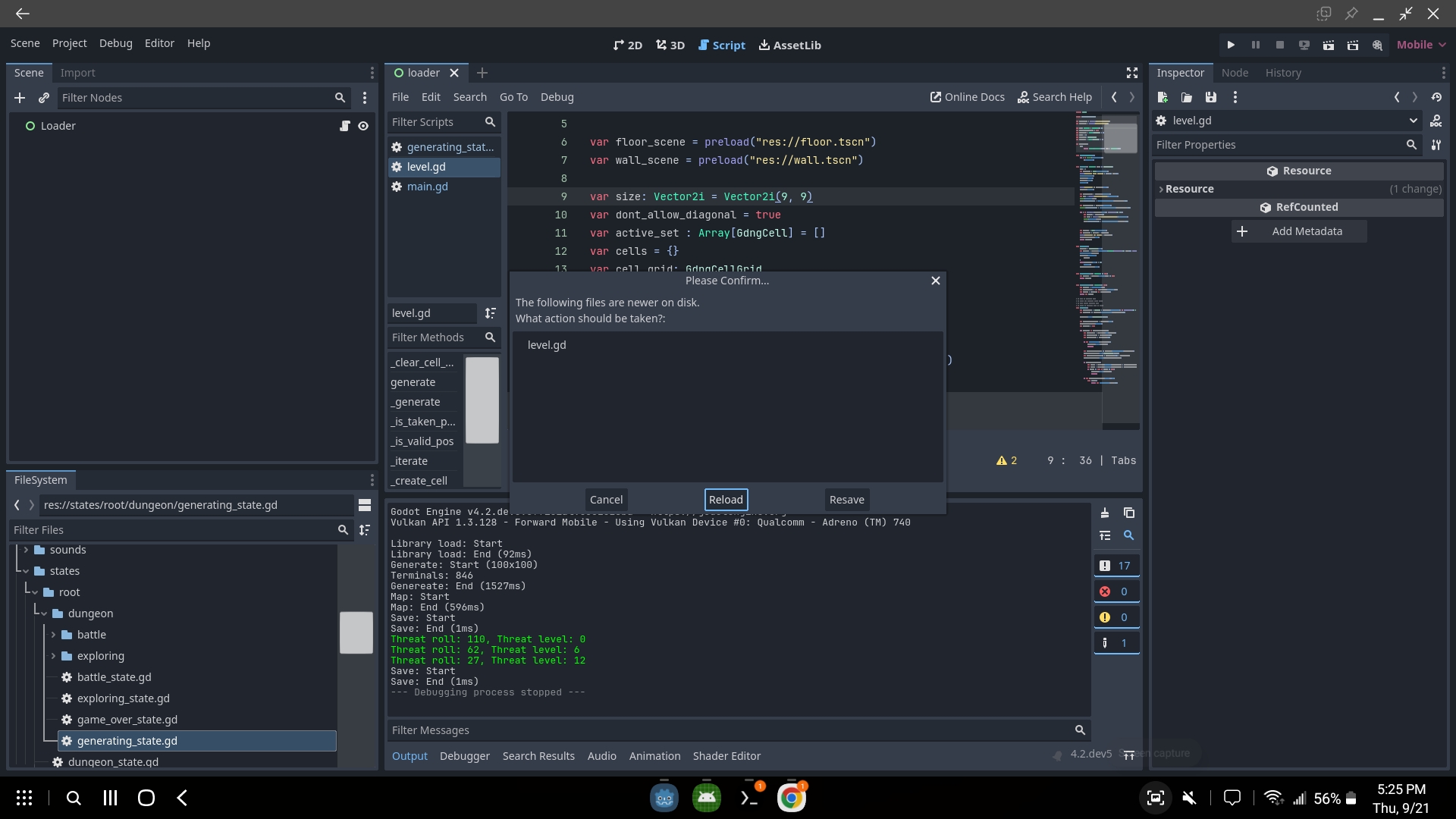1456x819 pixels.
Task: Add a new node using the plus icon
Action: click(x=20, y=98)
